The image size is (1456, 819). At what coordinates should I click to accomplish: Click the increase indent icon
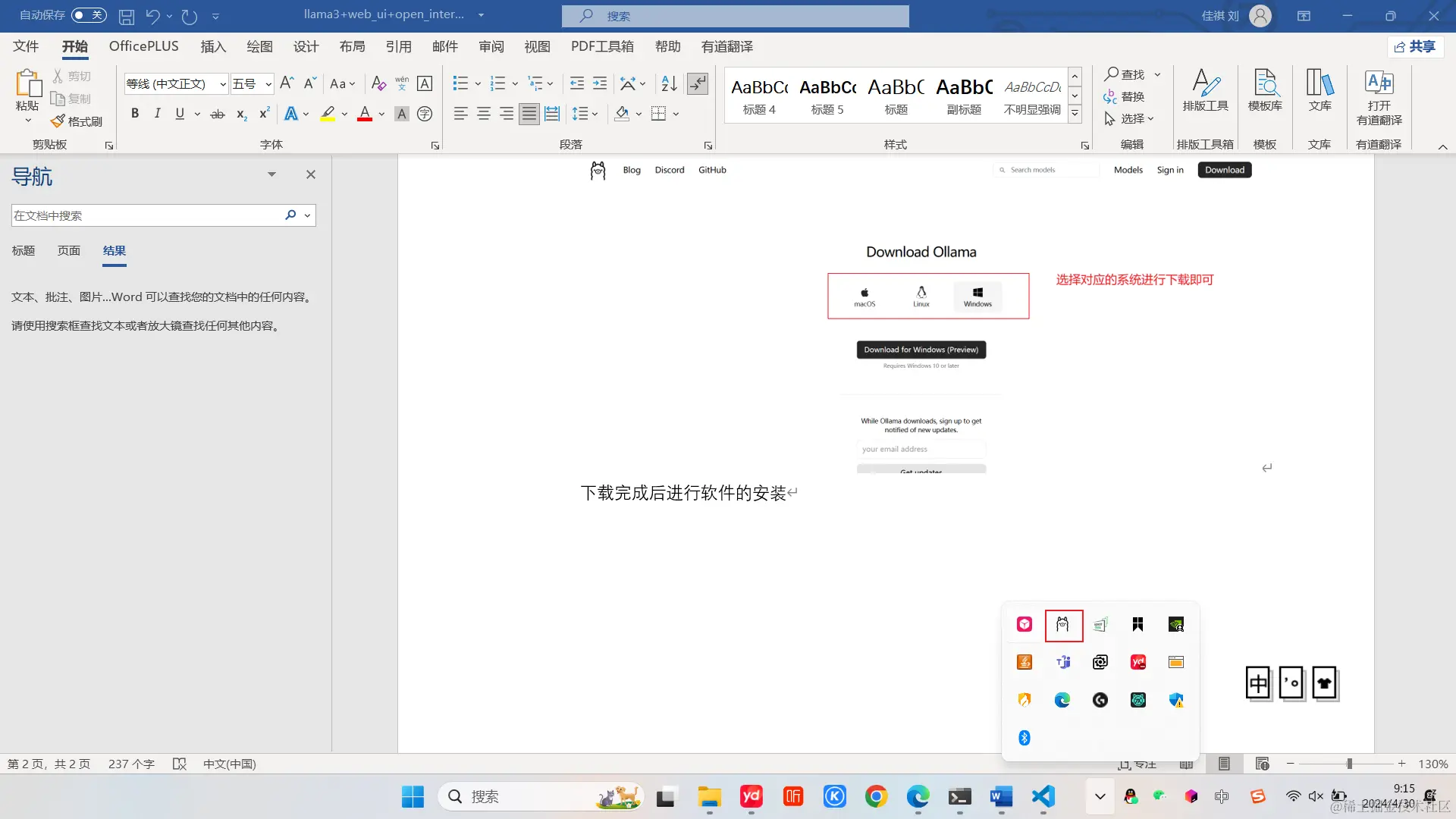600,83
